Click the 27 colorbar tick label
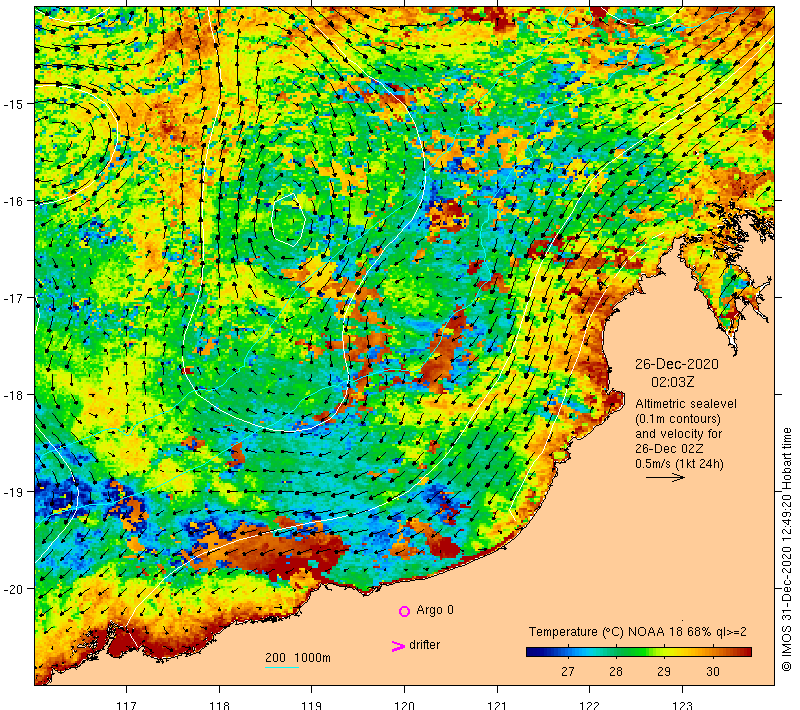800x710 pixels. 568,672
